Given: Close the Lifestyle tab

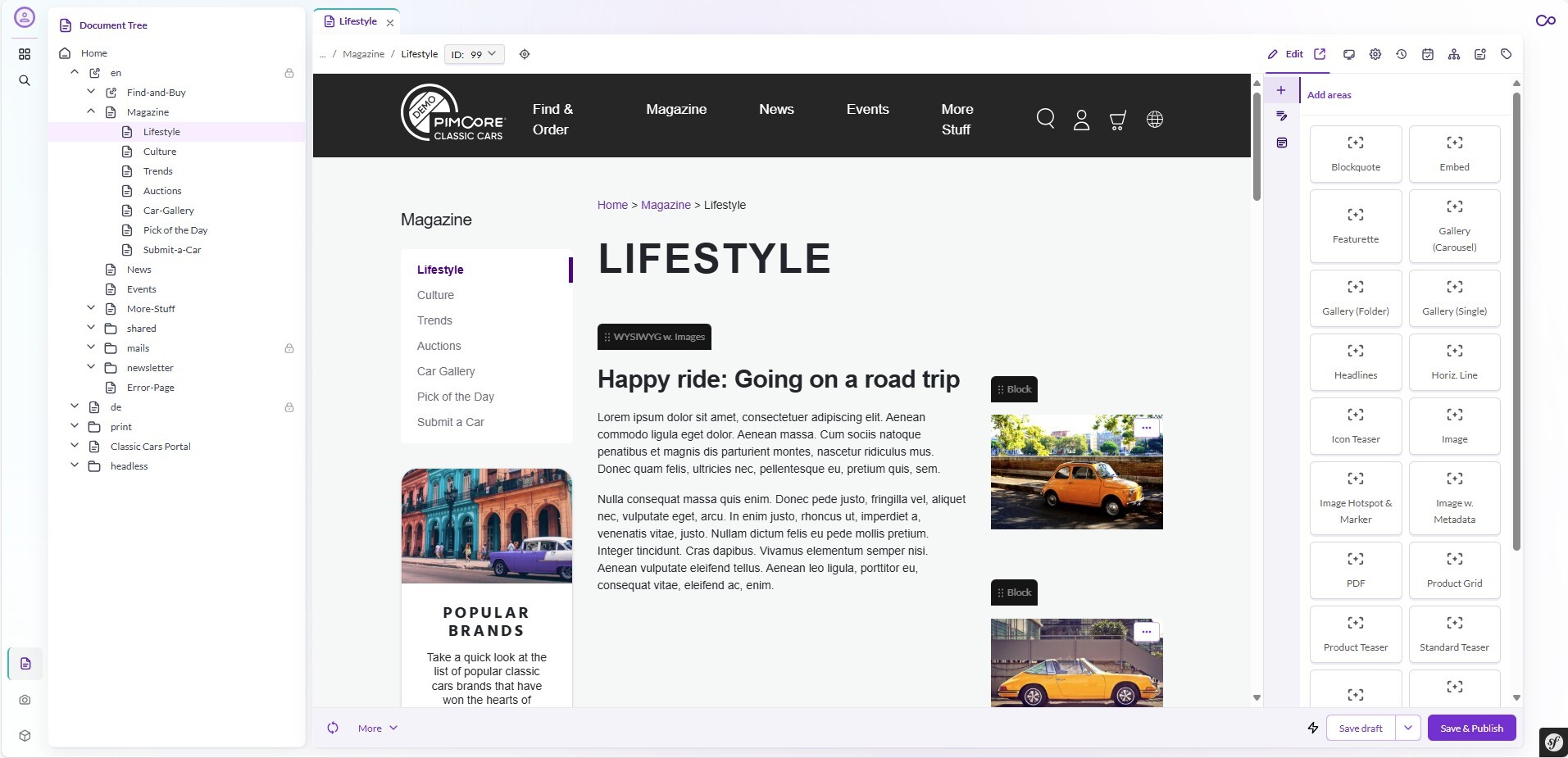Looking at the screenshot, I should coord(390,23).
